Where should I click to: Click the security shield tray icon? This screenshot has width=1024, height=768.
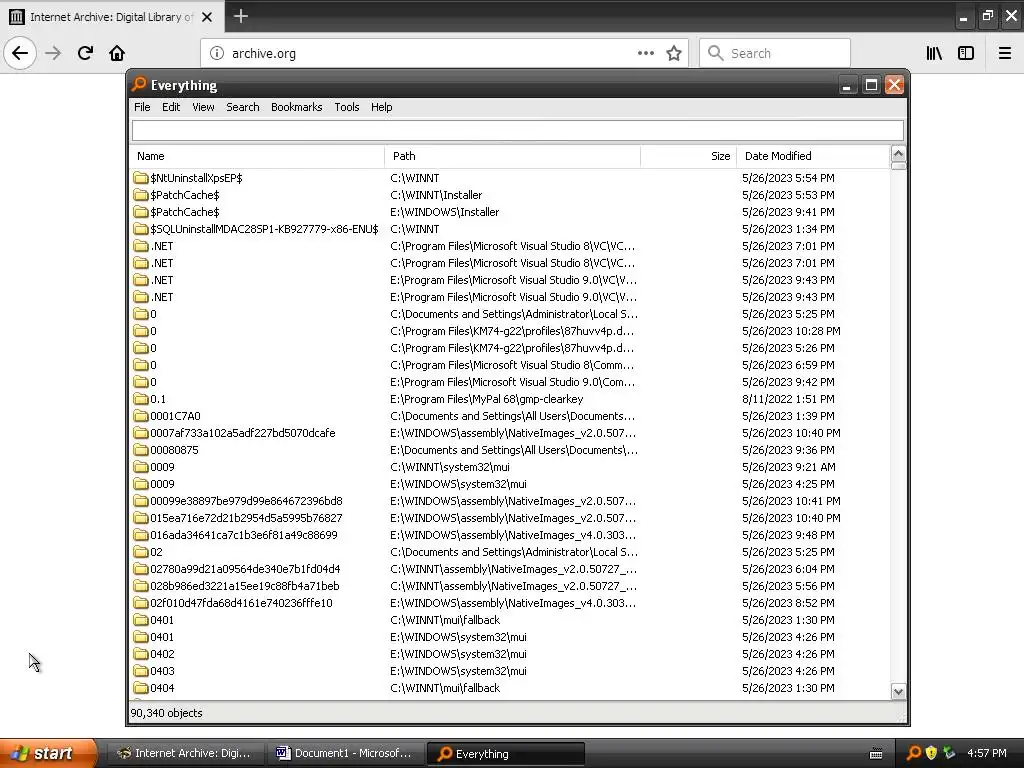tap(931, 753)
